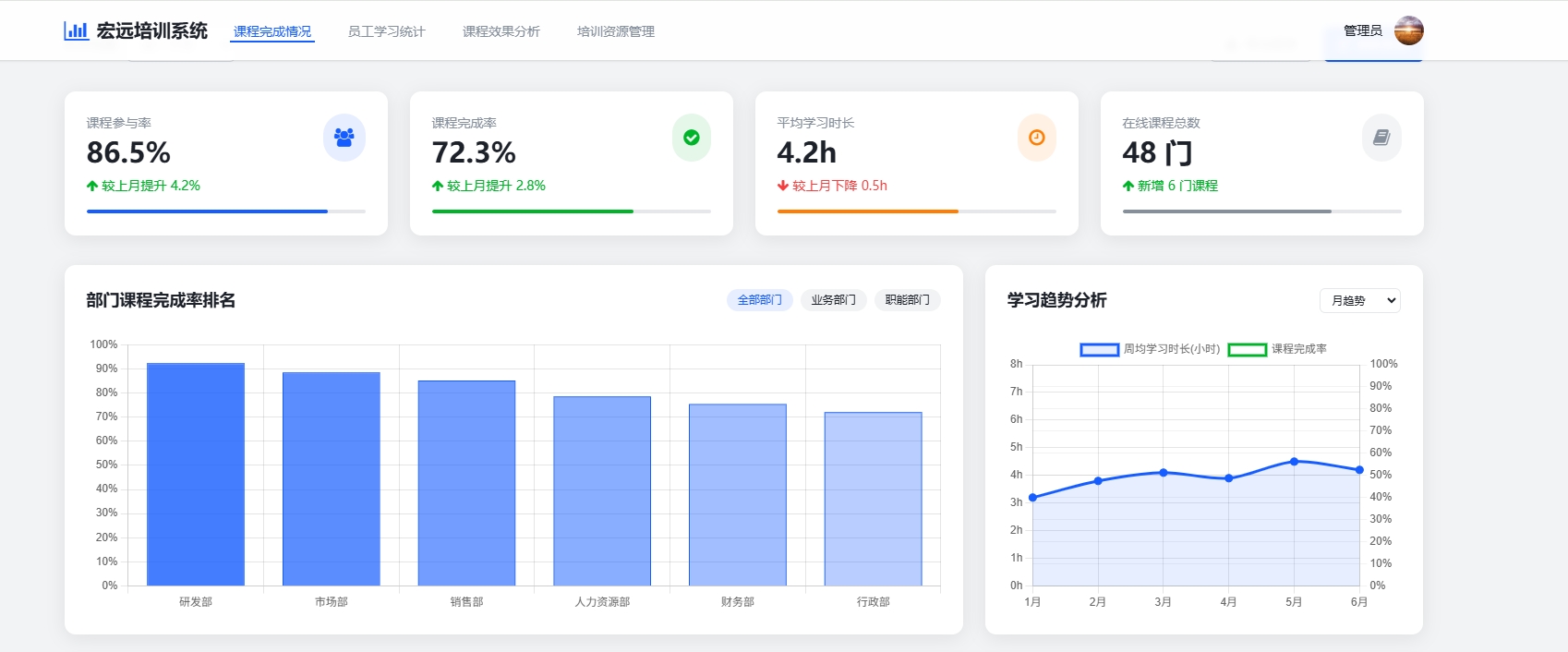Click the 72.3% value

pos(474,152)
